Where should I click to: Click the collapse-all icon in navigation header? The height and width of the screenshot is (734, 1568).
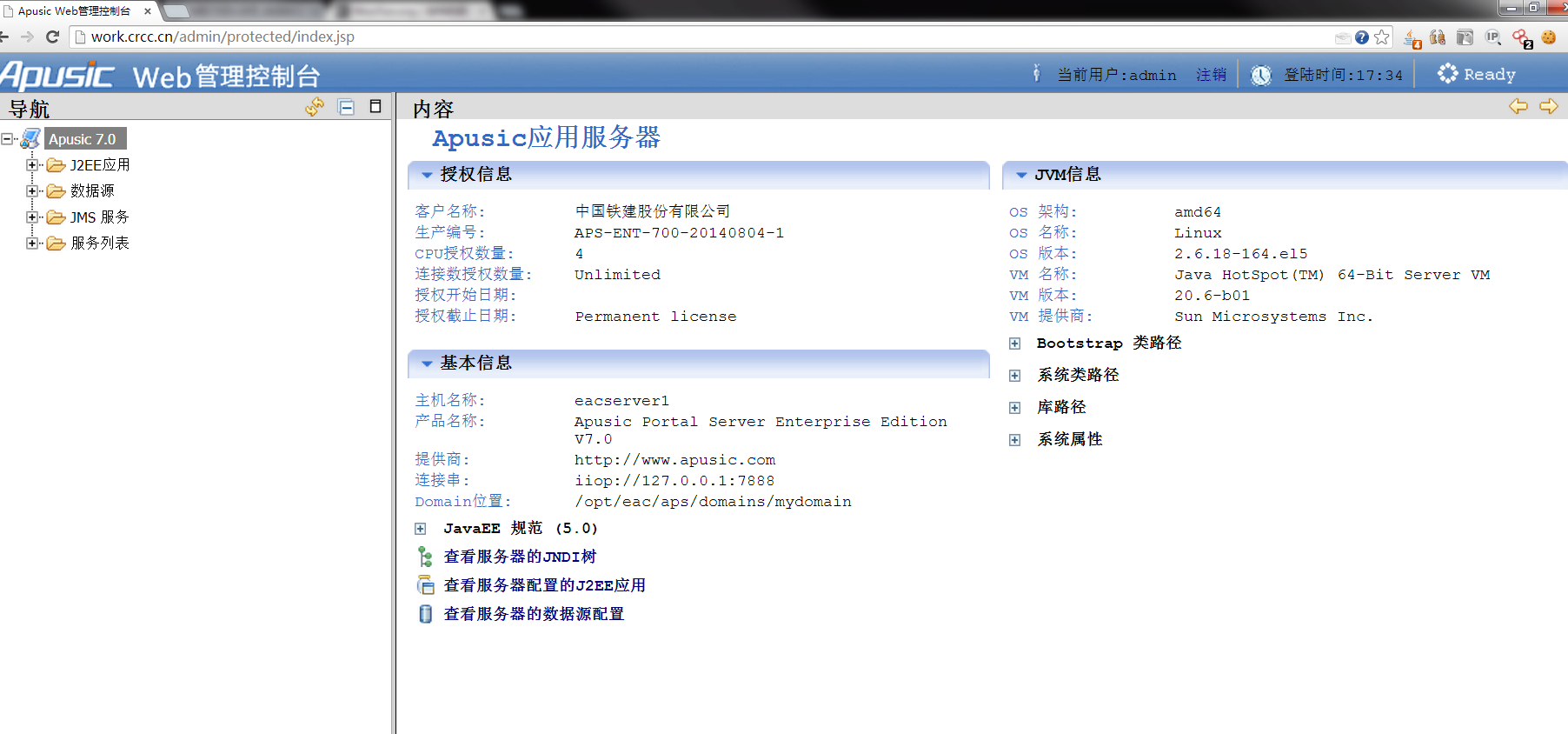point(346,107)
